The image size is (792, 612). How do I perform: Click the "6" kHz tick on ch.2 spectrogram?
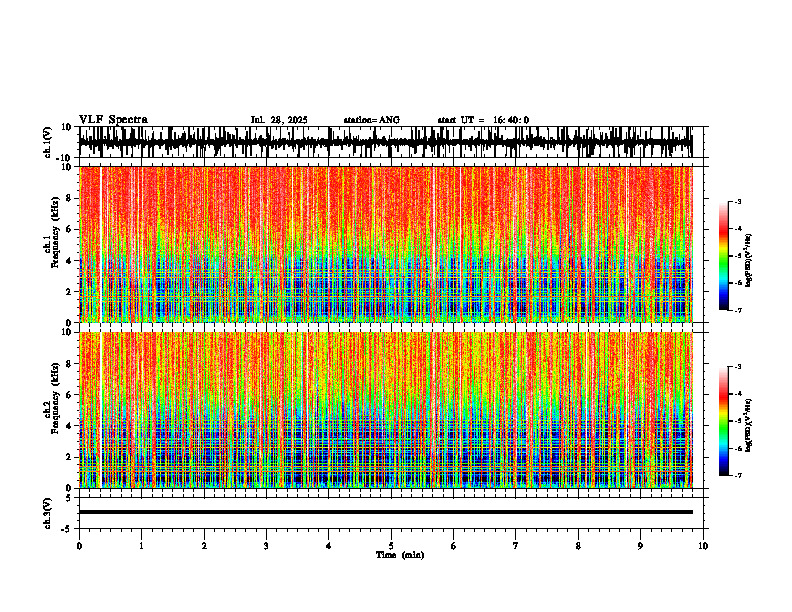pos(69,395)
